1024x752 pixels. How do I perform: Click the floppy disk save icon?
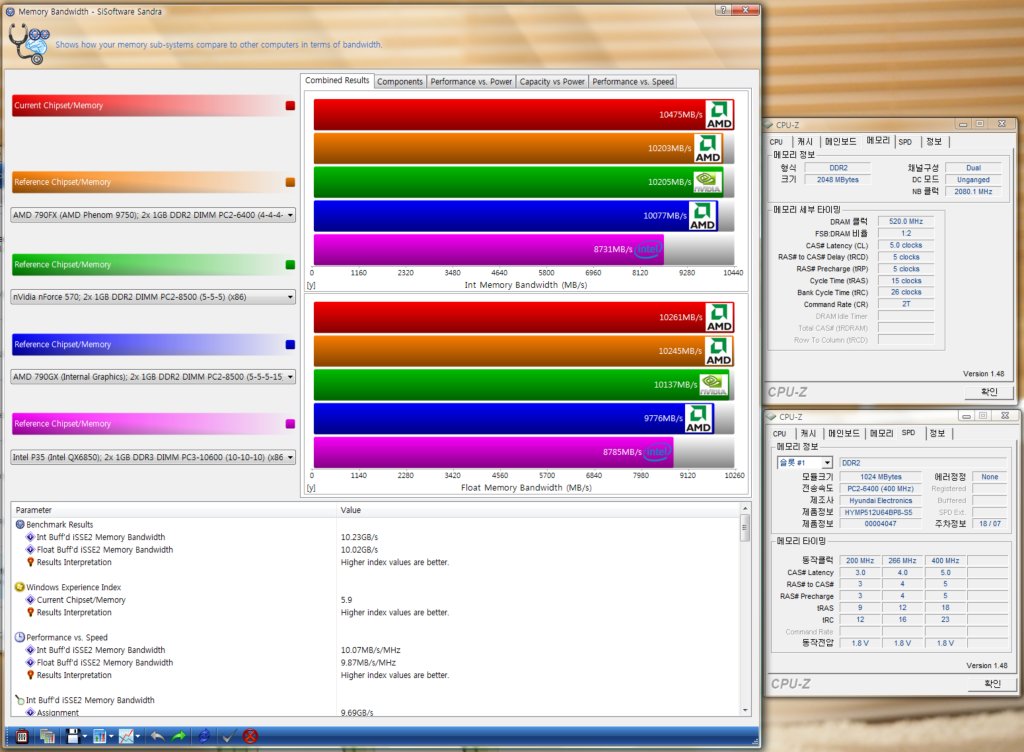[72, 736]
